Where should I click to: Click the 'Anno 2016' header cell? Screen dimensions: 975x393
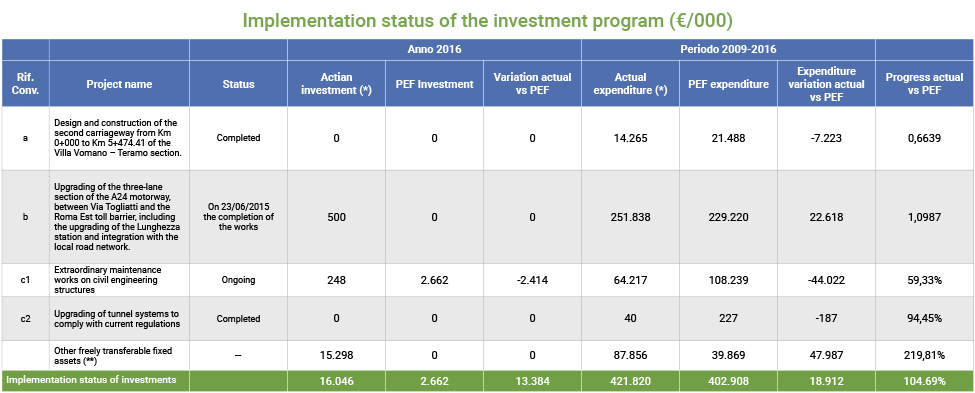434,49
